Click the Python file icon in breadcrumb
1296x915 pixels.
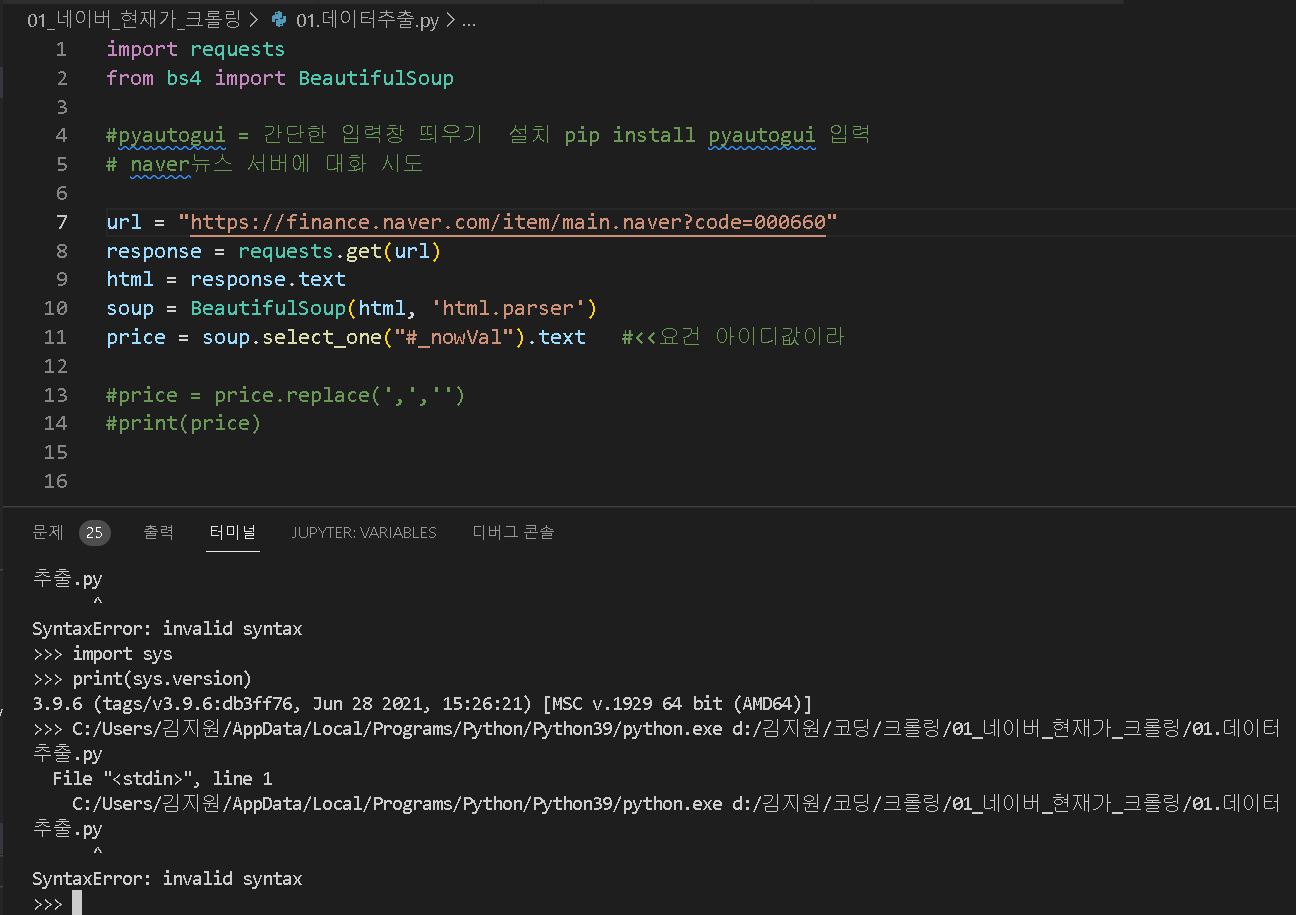[x=279, y=19]
